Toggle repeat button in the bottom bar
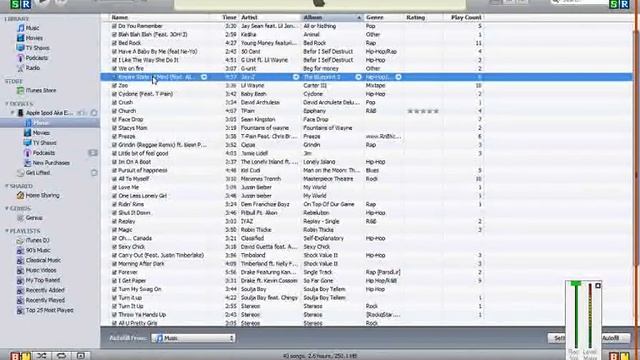This screenshot has height=360, width=640. pos(61,356)
